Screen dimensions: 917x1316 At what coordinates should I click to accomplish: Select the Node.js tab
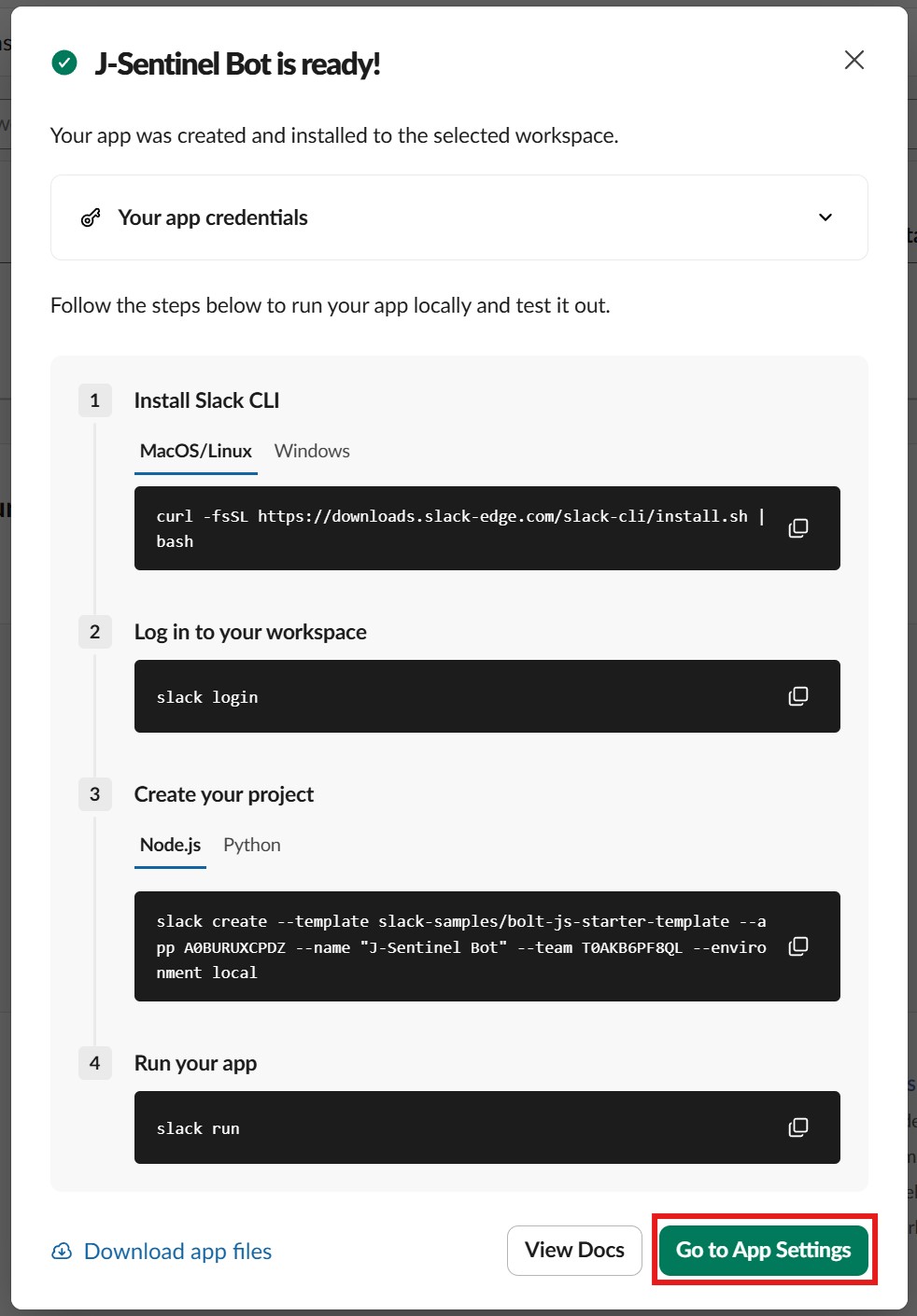(x=170, y=846)
